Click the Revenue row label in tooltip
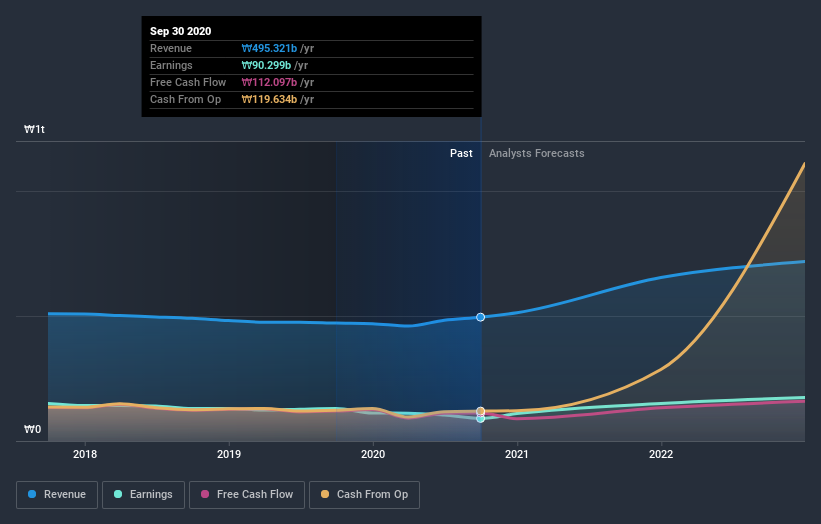 click(x=171, y=48)
